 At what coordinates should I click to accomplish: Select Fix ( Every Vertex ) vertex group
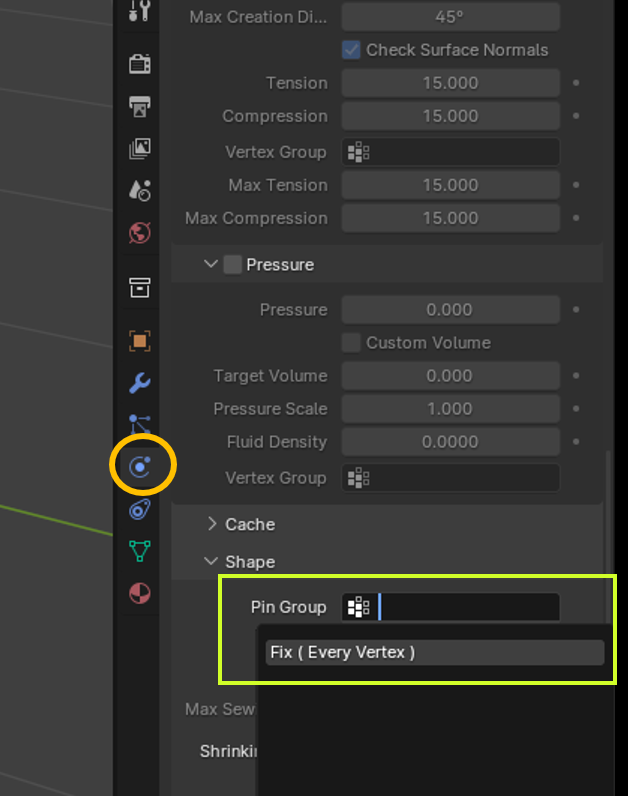coord(435,652)
